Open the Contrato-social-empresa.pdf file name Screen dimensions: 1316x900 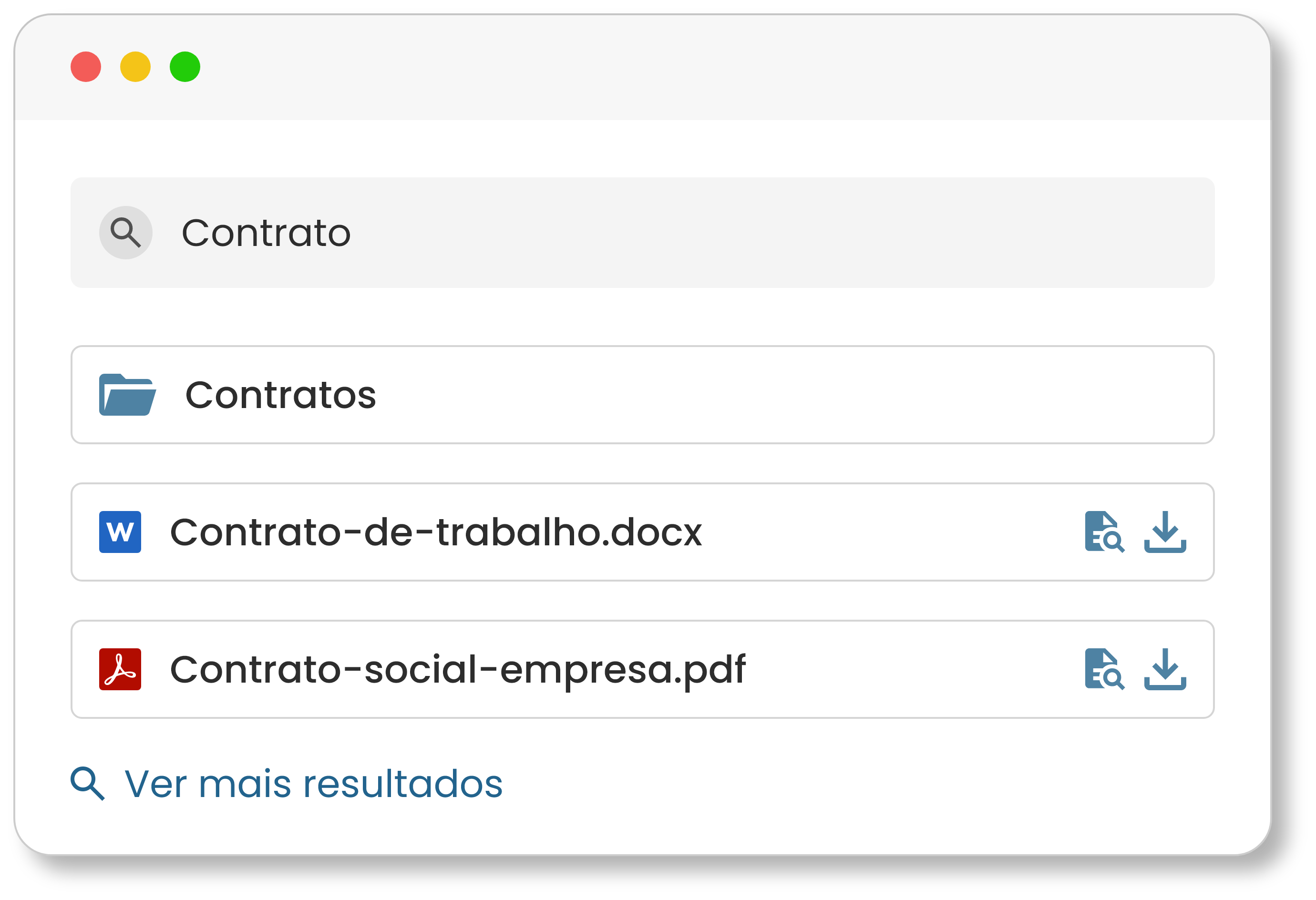point(458,669)
